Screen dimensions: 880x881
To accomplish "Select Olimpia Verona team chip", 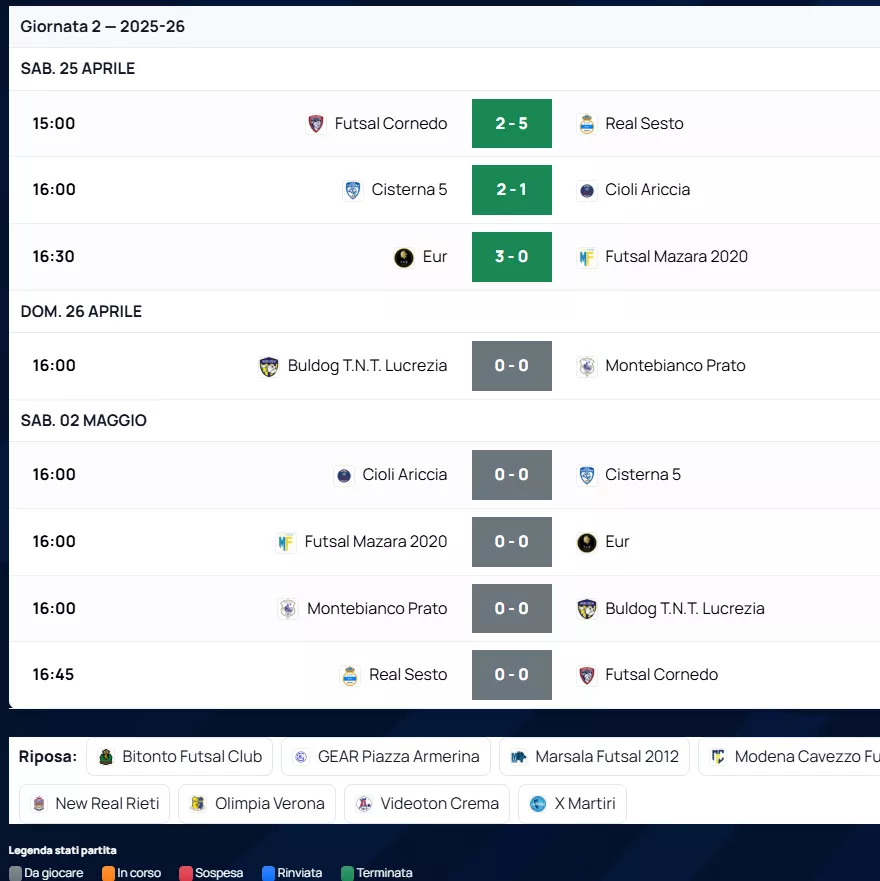I will (x=257, y=804).
